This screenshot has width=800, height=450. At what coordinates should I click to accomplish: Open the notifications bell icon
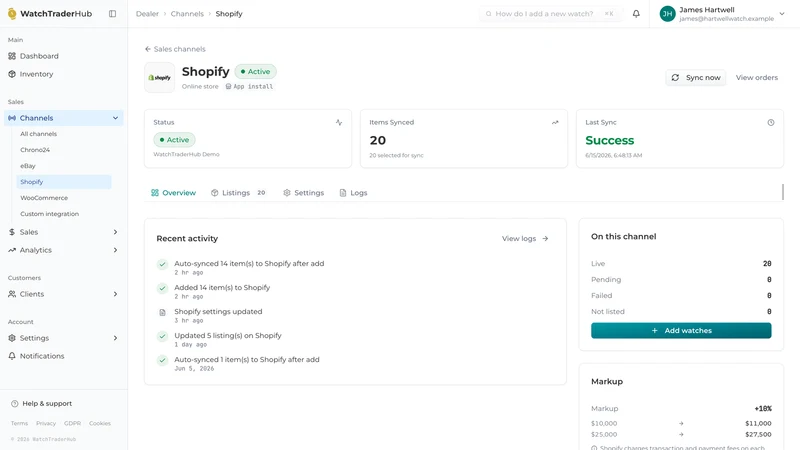(636, 14)
